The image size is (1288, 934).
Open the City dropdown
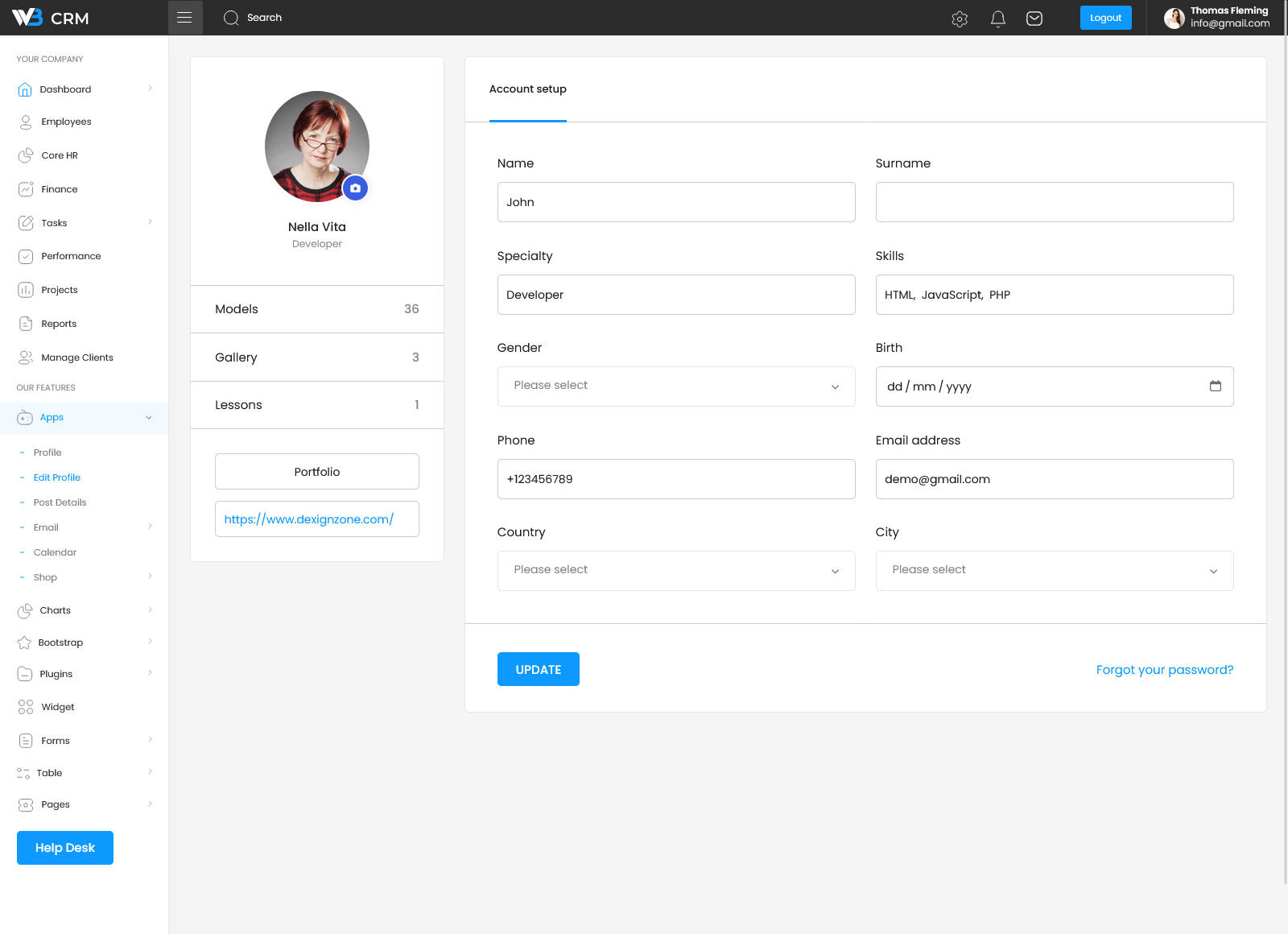(1055, 571)
